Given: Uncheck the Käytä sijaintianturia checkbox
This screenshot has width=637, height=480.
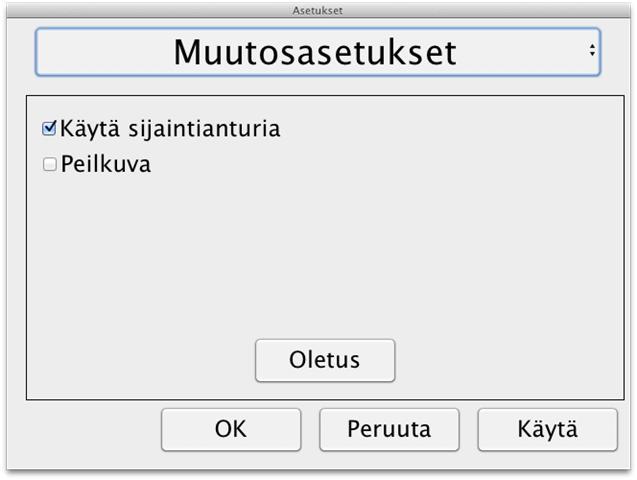Looking at the screenshot, I should pyautogui.click(x=49, y=128).
